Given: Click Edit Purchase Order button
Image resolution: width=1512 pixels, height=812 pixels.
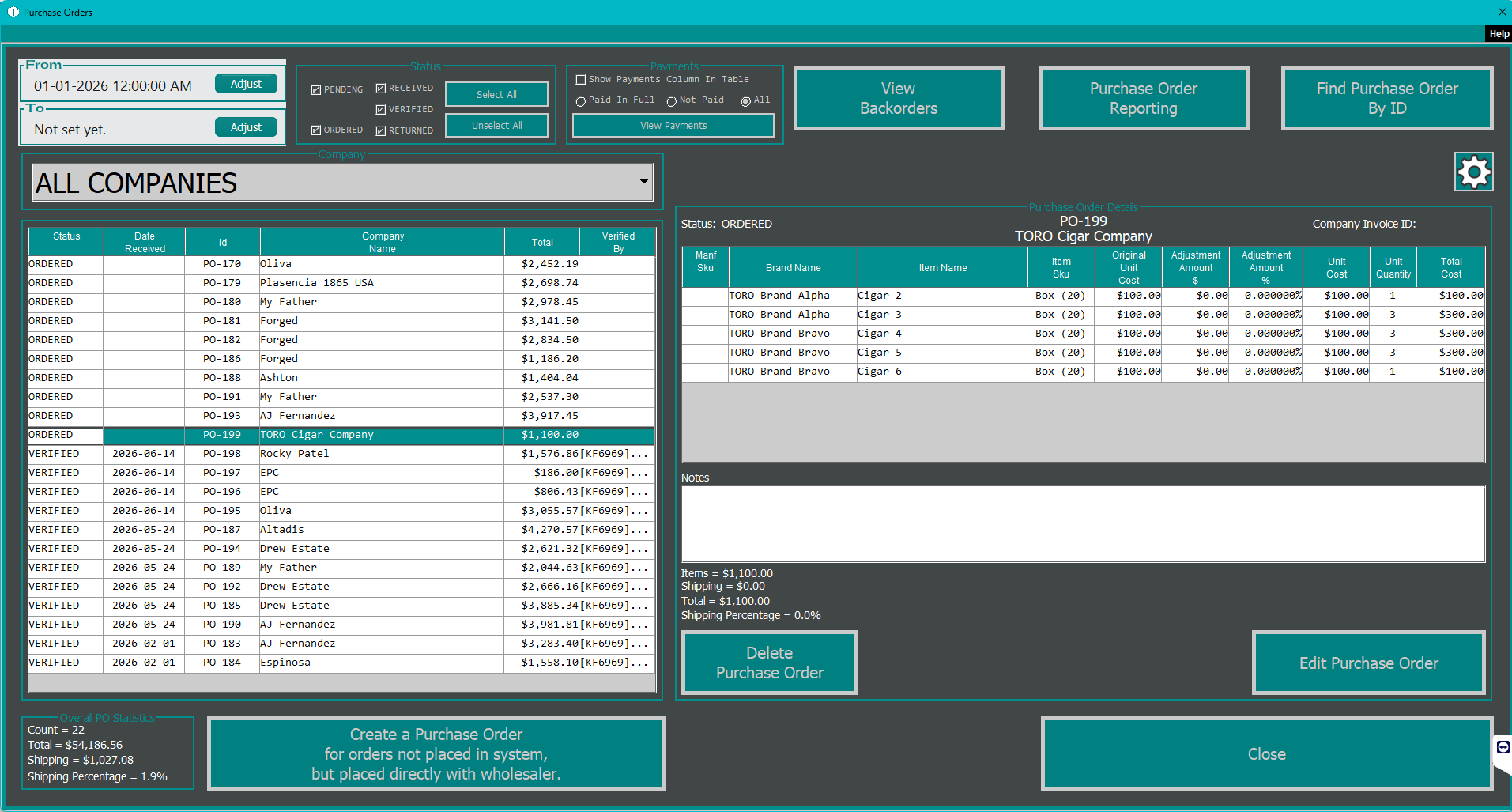Looking at the screenshot, I should pos(1369,663).
